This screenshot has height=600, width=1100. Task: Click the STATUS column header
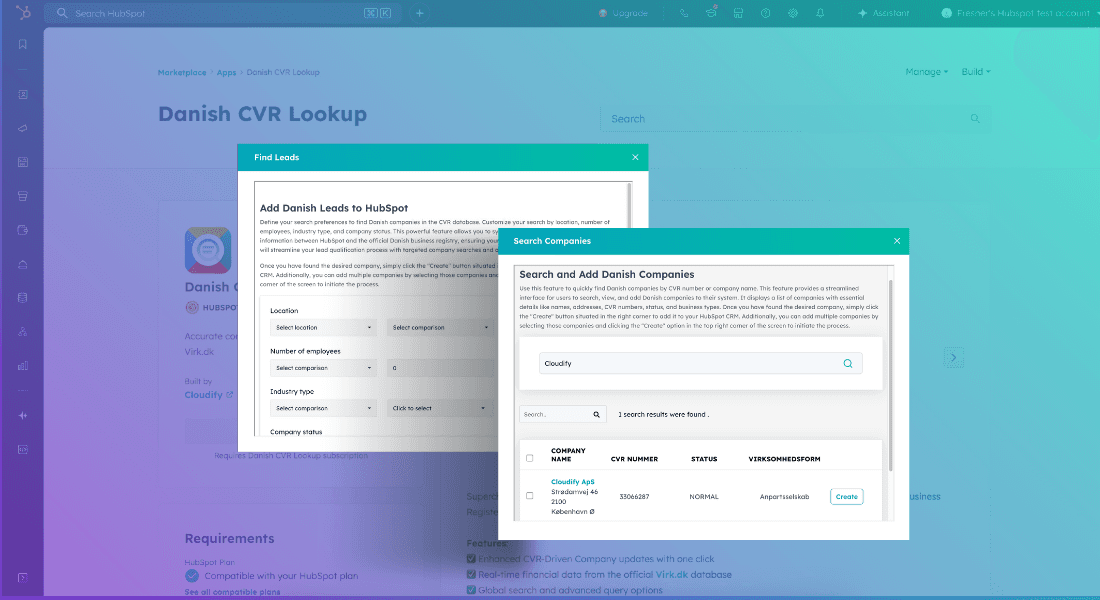(704, 459)
